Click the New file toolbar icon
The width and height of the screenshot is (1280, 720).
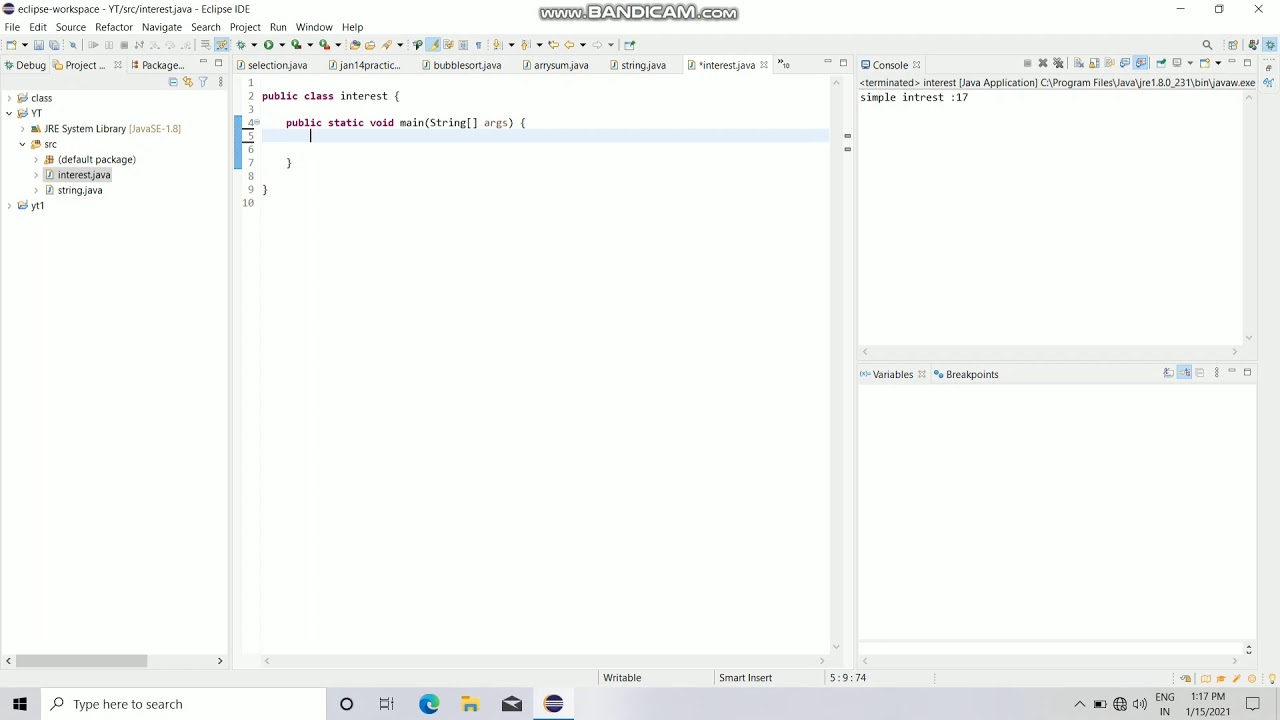[11, 45]
